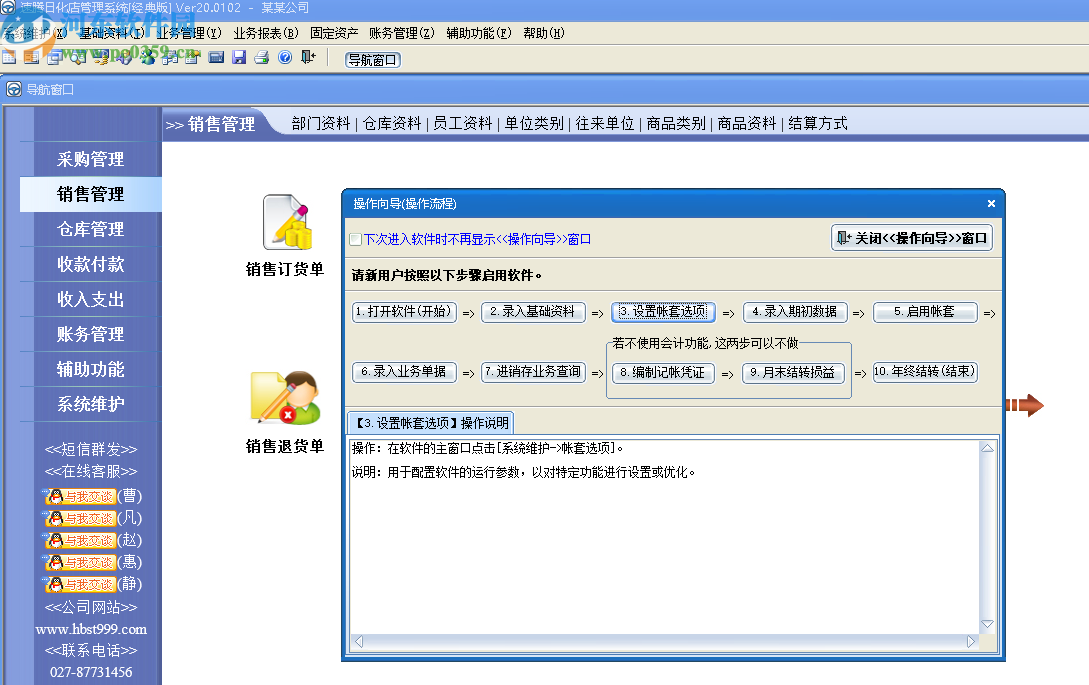Open the 固定资产 menu
The image size is (1089, 685).
(x=334, y=33)
